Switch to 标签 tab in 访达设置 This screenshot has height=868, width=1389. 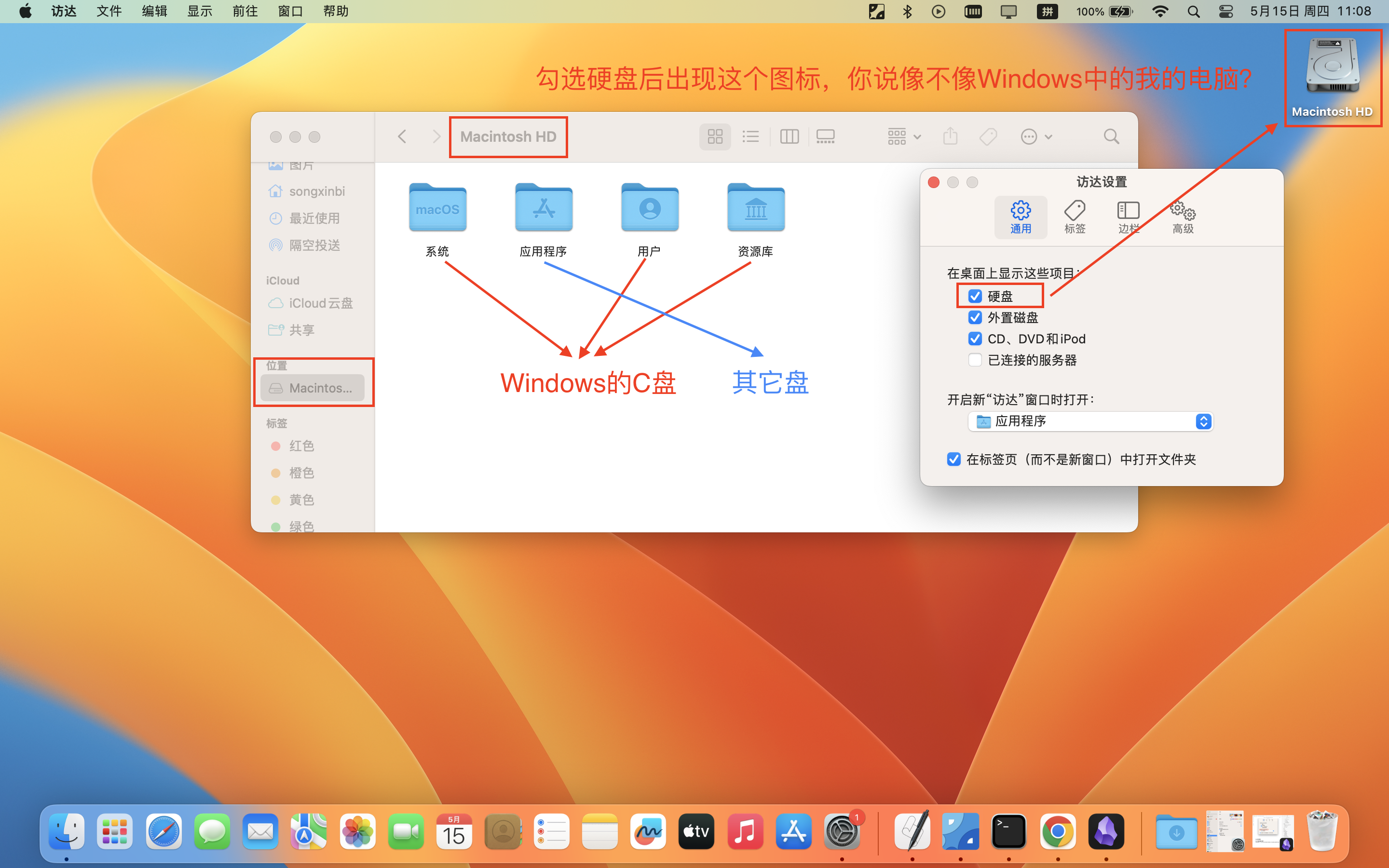coord(1075,217)
